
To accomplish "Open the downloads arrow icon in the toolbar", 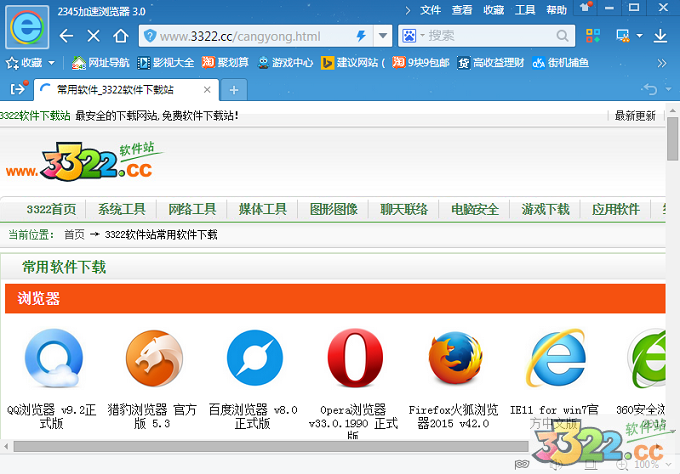I will [660, 36].
